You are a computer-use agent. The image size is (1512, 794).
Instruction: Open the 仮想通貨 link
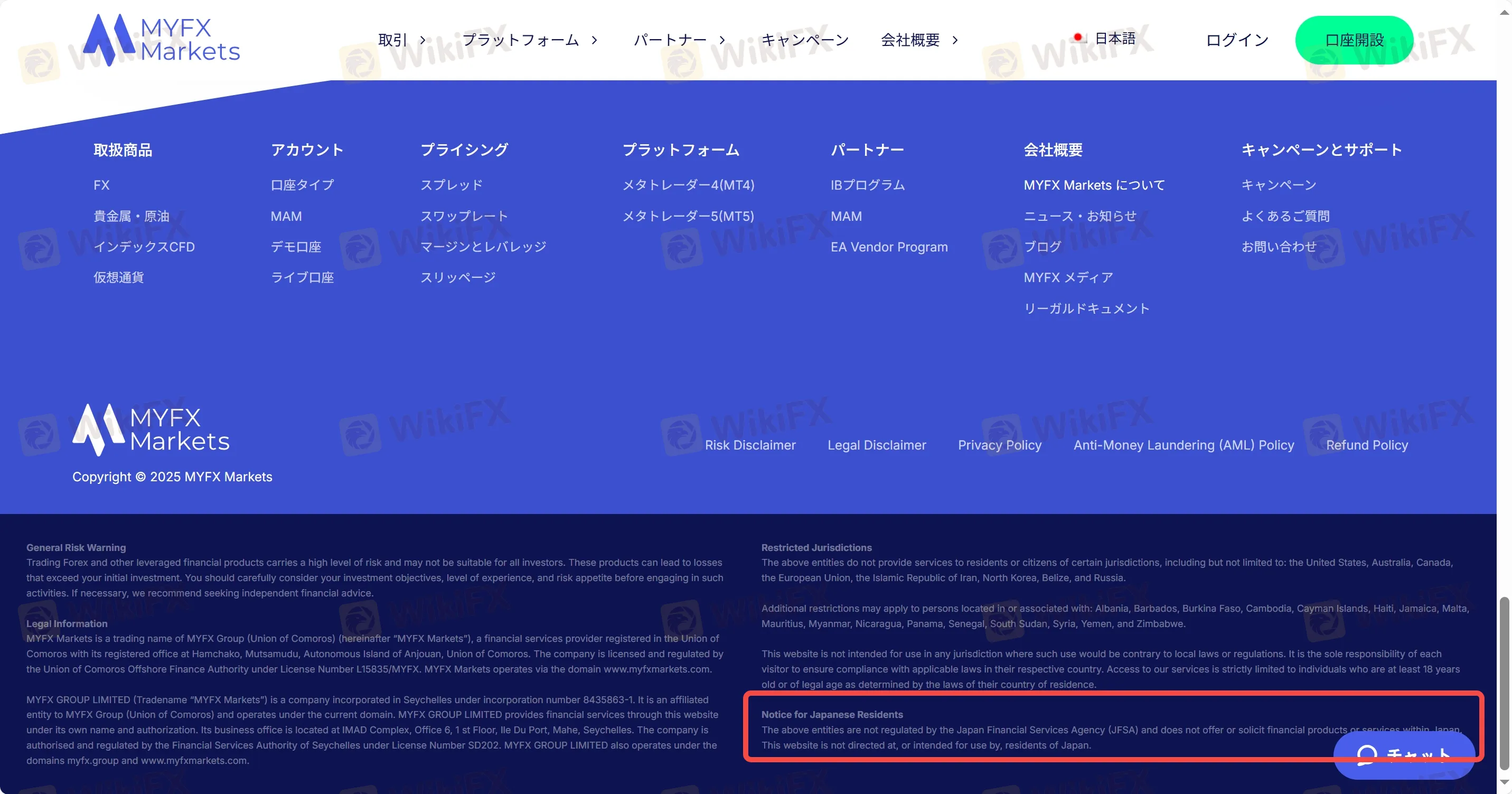(x=119, y=277)
